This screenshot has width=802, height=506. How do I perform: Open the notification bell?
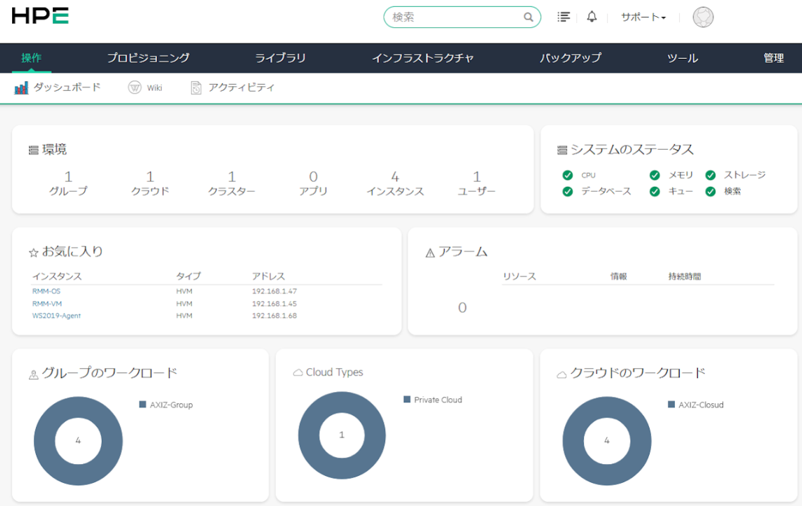(x=592, y=17)
